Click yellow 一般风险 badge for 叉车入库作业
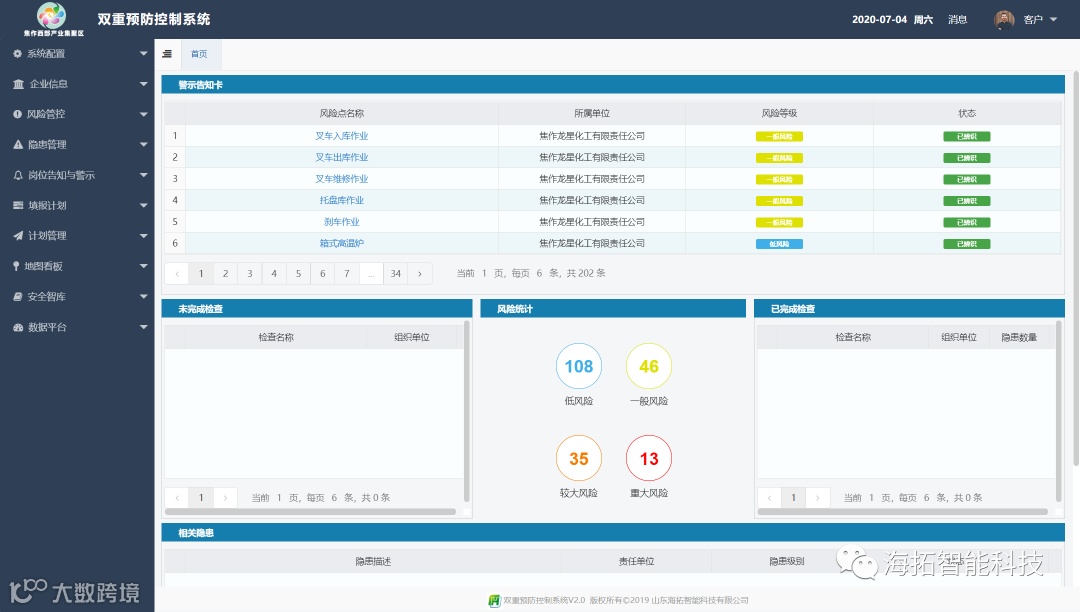The image size is (1080, 612). pos(779,136)
